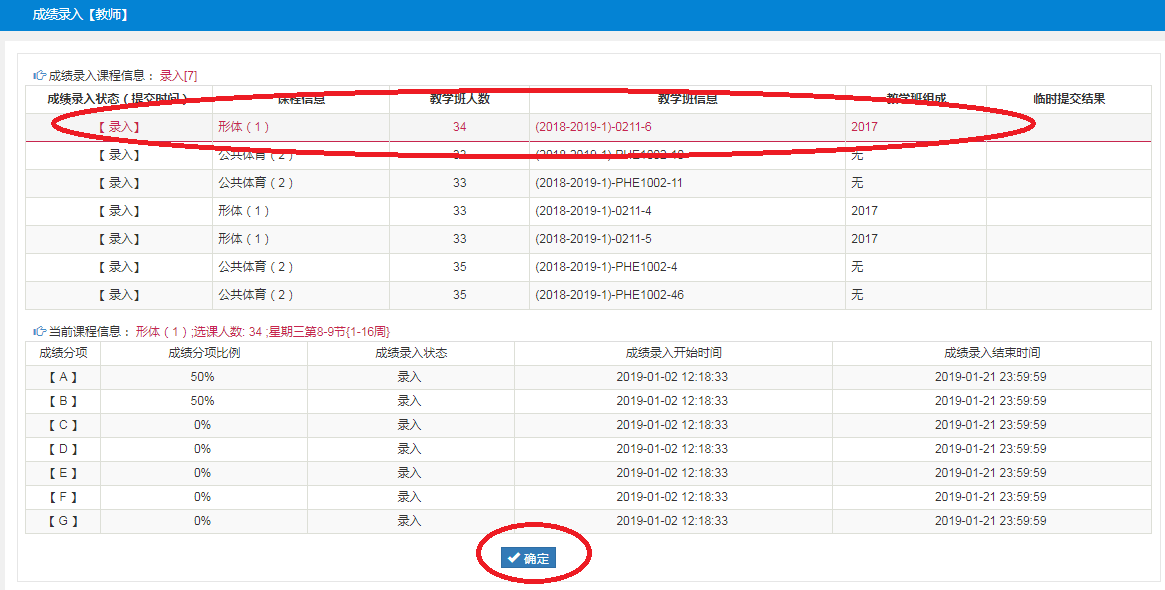Click hand icon beside 当前课程信息
The image size is (1165, 590).
(39, 331)
